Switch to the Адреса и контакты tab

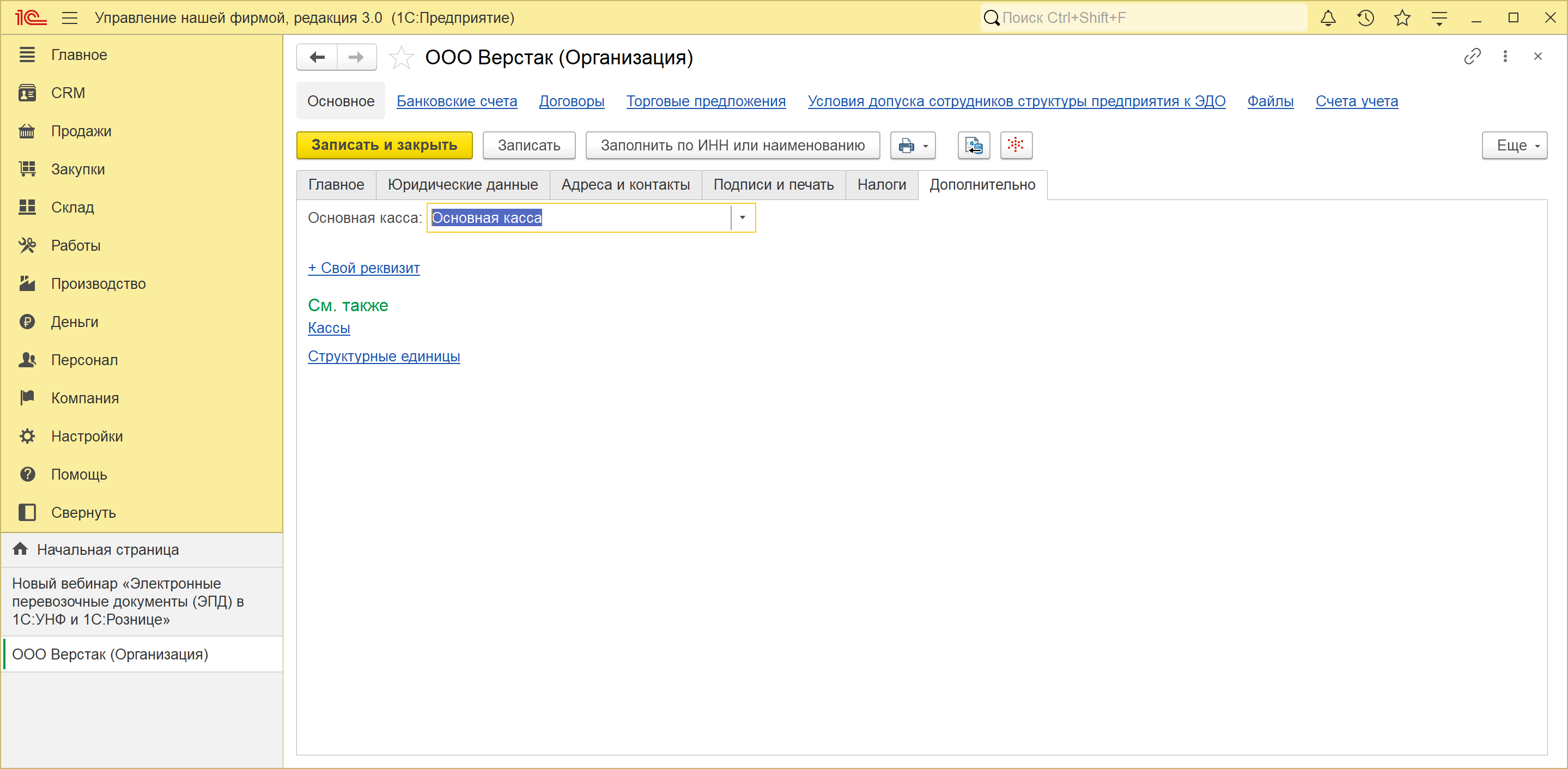pos(626,185)
